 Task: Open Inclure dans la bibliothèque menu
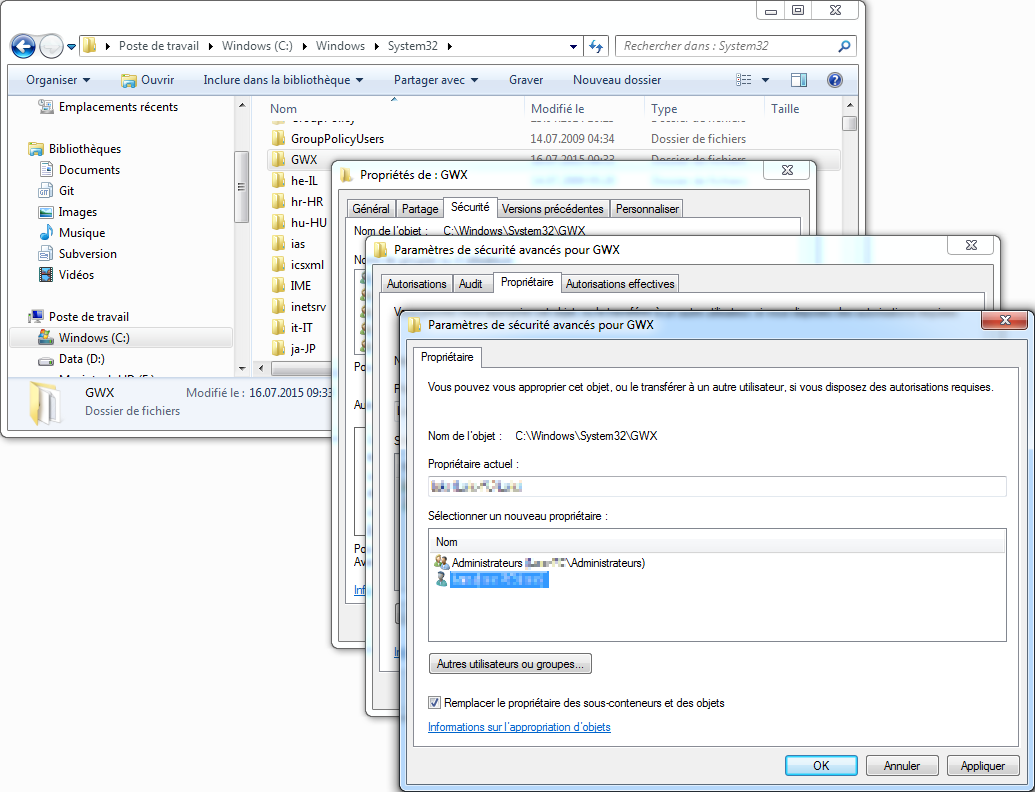(283, 80)
